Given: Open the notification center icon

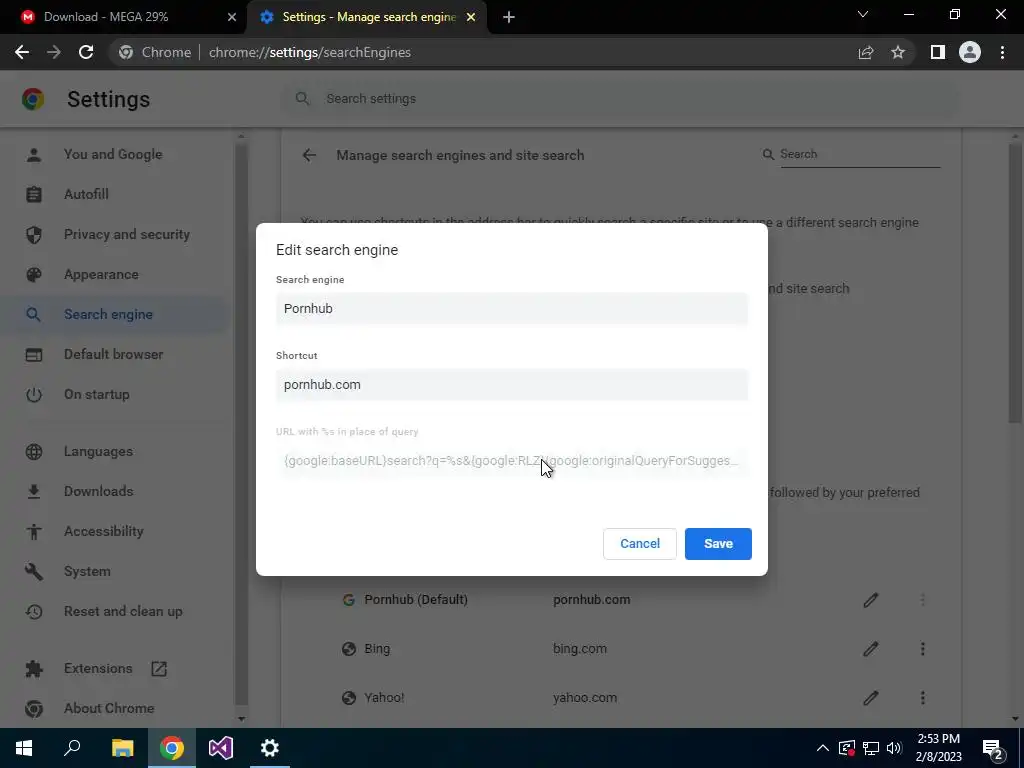Looking at the screenshot, I should coord(993,748).
